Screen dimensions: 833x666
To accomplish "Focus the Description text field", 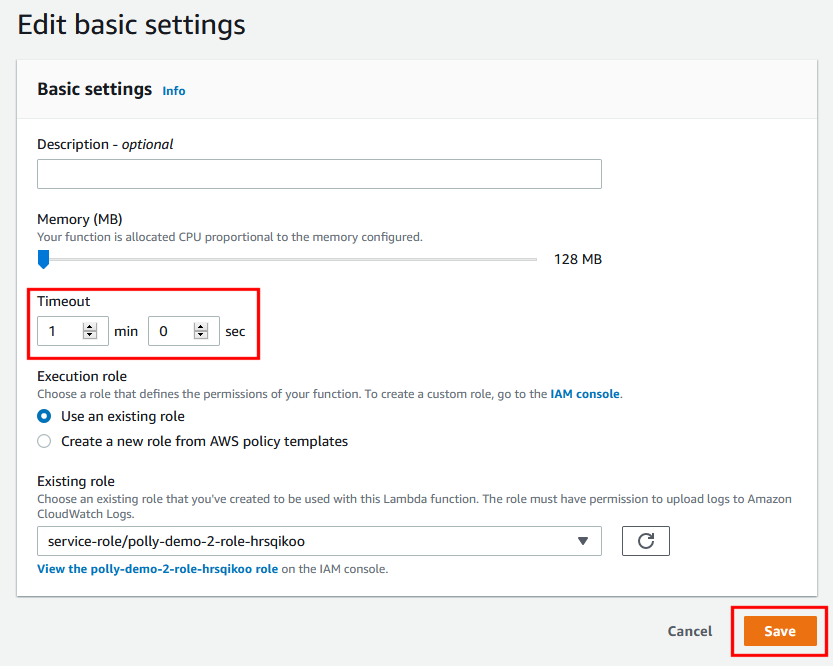I will tap(319, 174).
